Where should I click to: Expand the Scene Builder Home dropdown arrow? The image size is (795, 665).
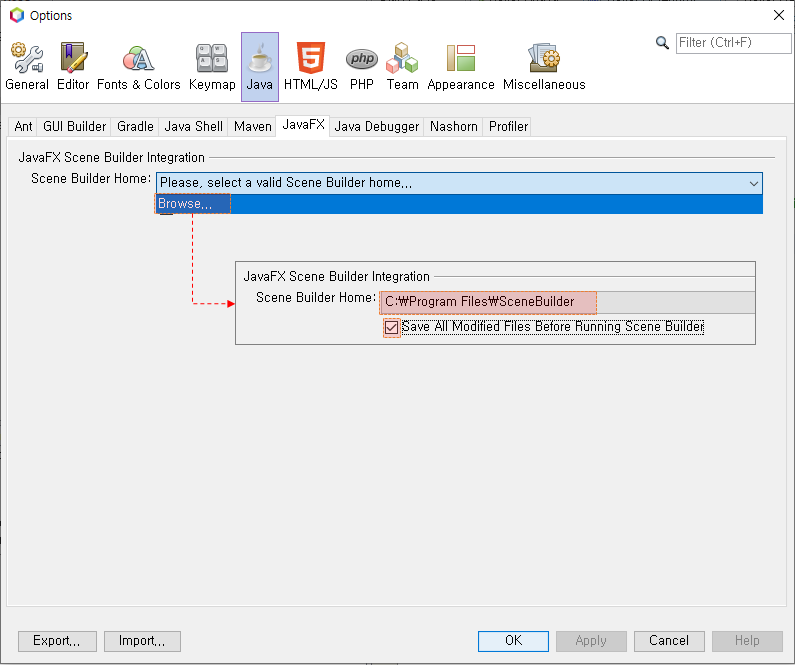(x=753, y=183)
